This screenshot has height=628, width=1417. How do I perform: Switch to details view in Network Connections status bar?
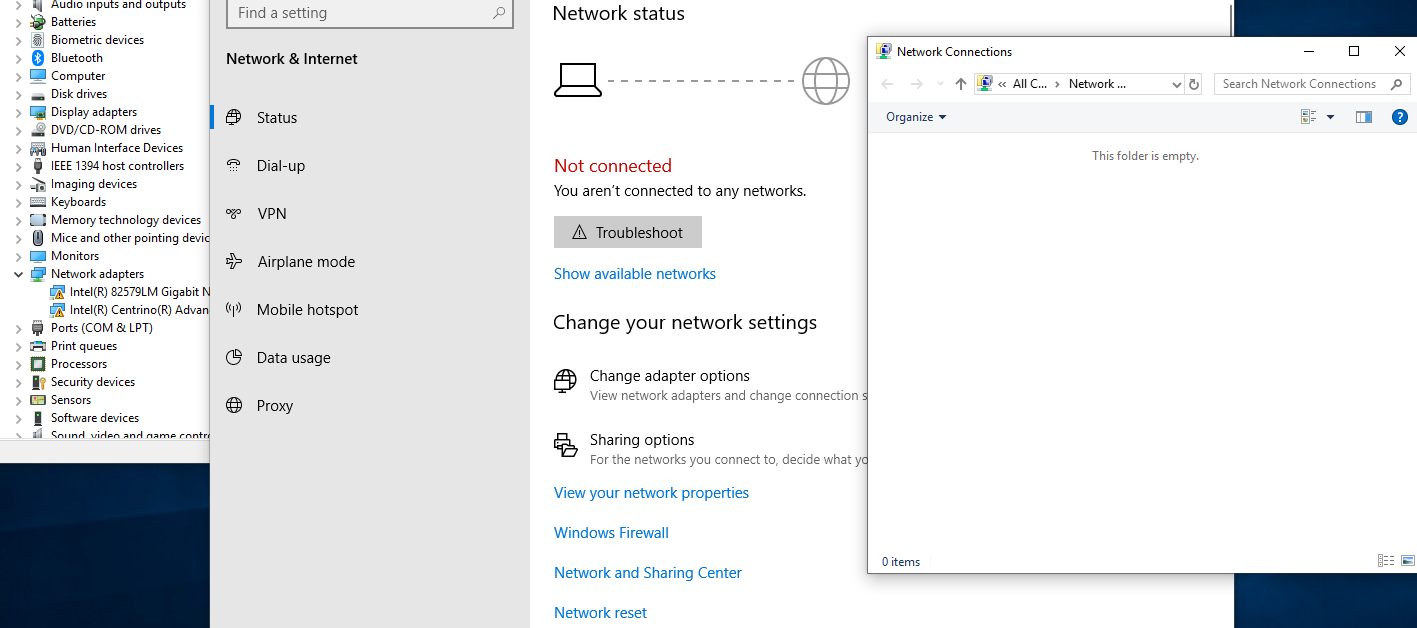[1386, 561]
